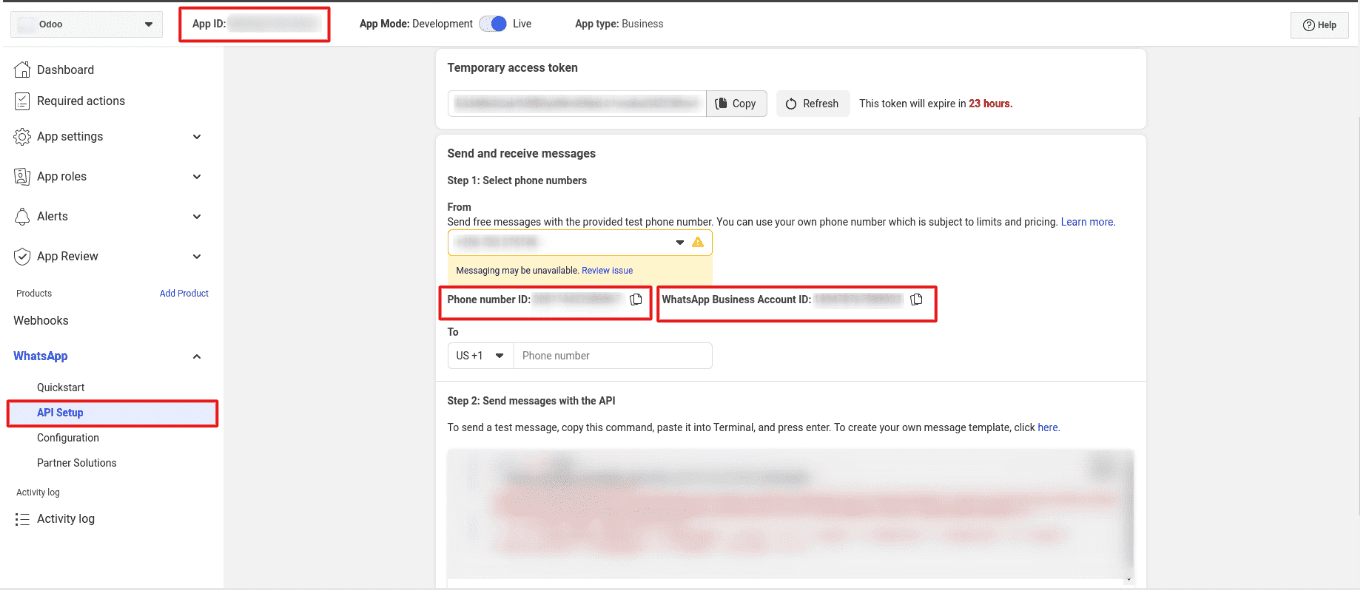Click the temporary access token field

coord(577,103)
